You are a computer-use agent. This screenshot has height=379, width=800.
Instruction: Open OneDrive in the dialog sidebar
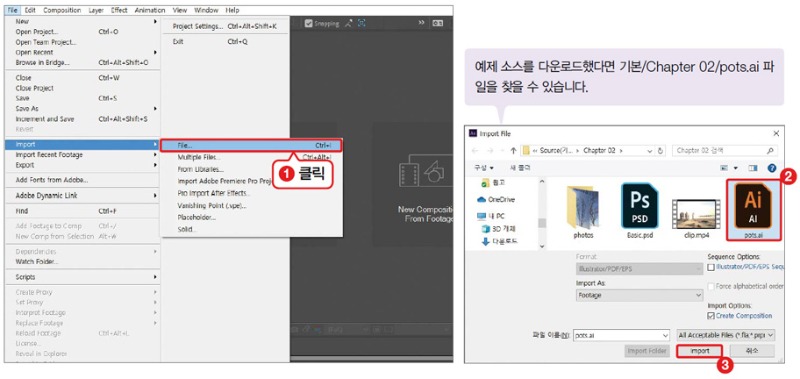(x=496, y=199)
